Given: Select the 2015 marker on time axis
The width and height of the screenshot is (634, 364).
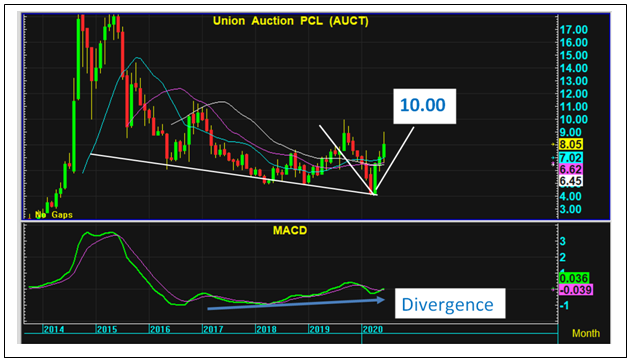Looking at the screenshot, I should 107,329.
